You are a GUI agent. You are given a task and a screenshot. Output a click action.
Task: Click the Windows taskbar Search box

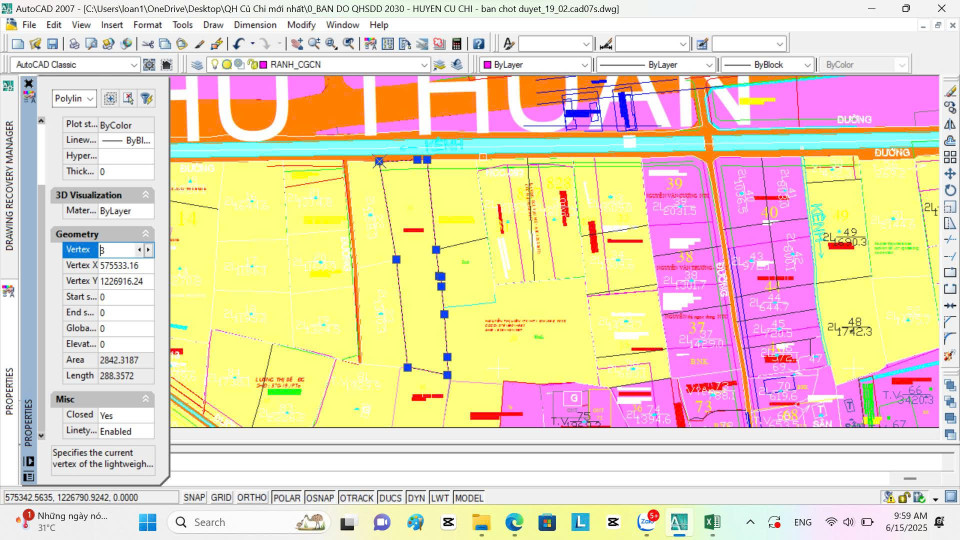pyautogui.click(x=249, y=522)
